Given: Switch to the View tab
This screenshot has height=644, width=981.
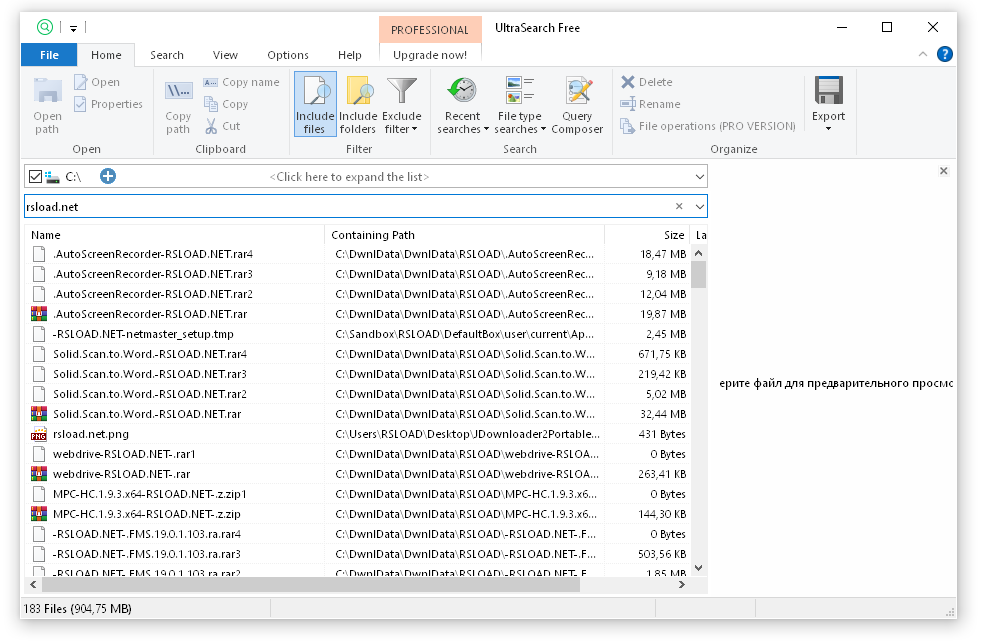Looking at the screenshot, I should point(225,55).
